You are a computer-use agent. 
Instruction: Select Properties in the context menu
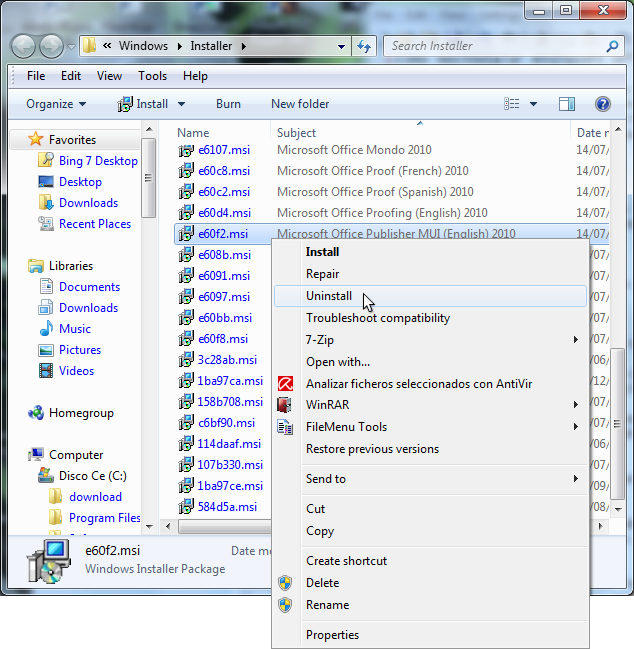430,635
